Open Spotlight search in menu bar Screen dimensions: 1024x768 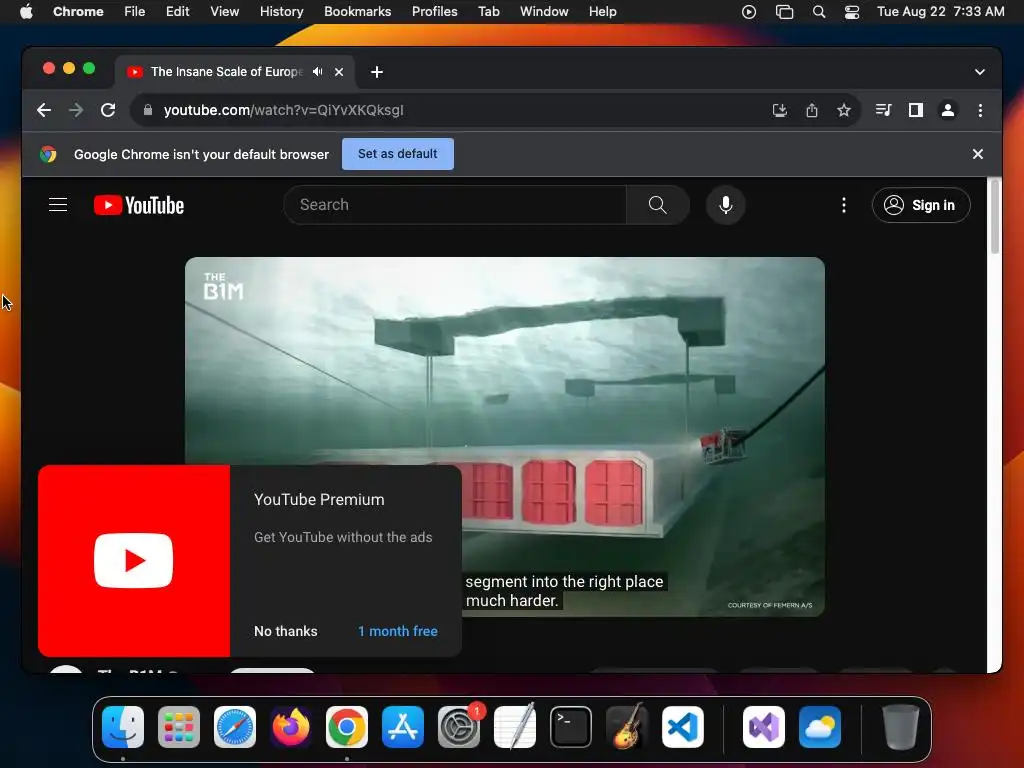pos(819,12)
